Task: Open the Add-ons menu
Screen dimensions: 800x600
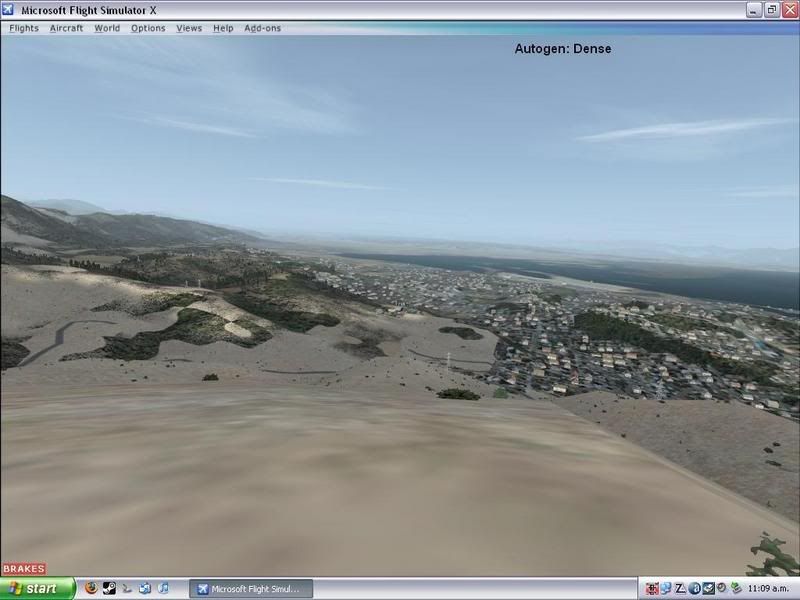Action: point(263,28)
